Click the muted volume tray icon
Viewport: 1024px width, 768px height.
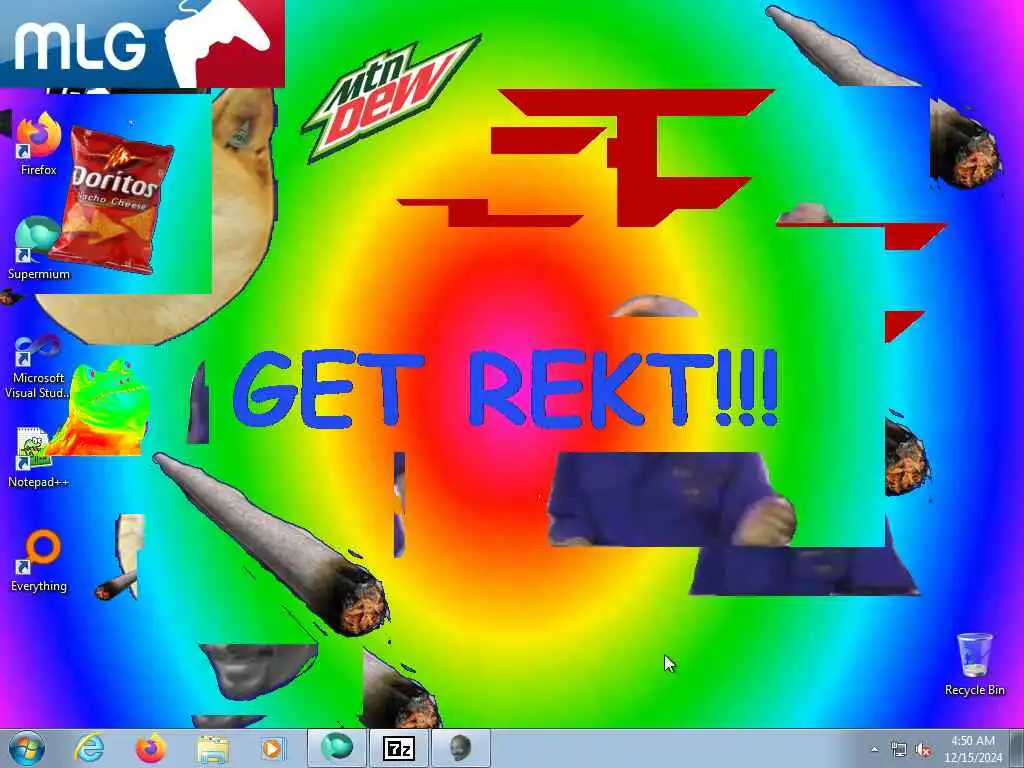(x=923, y=750)
